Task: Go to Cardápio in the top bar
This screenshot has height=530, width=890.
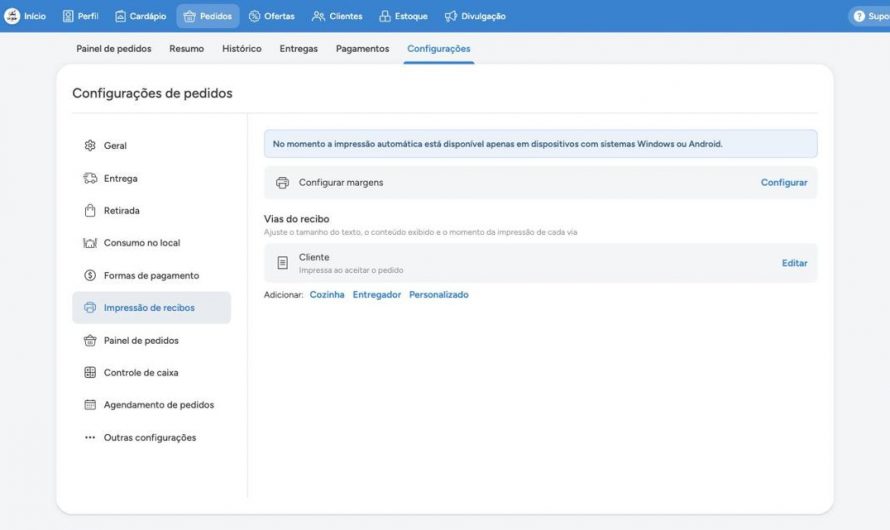Action: click(x=141, y=16)
